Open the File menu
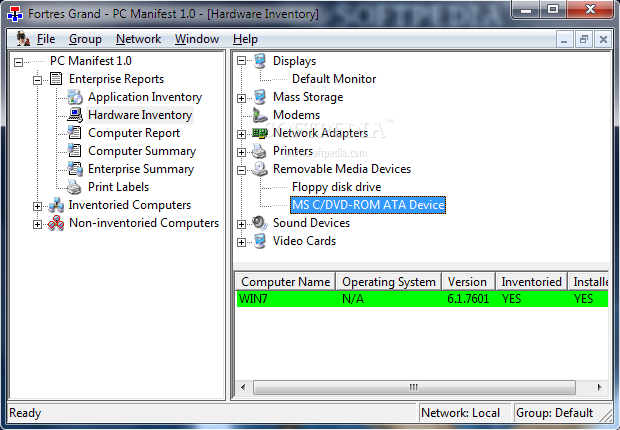Viewport: 620px width, 430px height. (46, 39)
